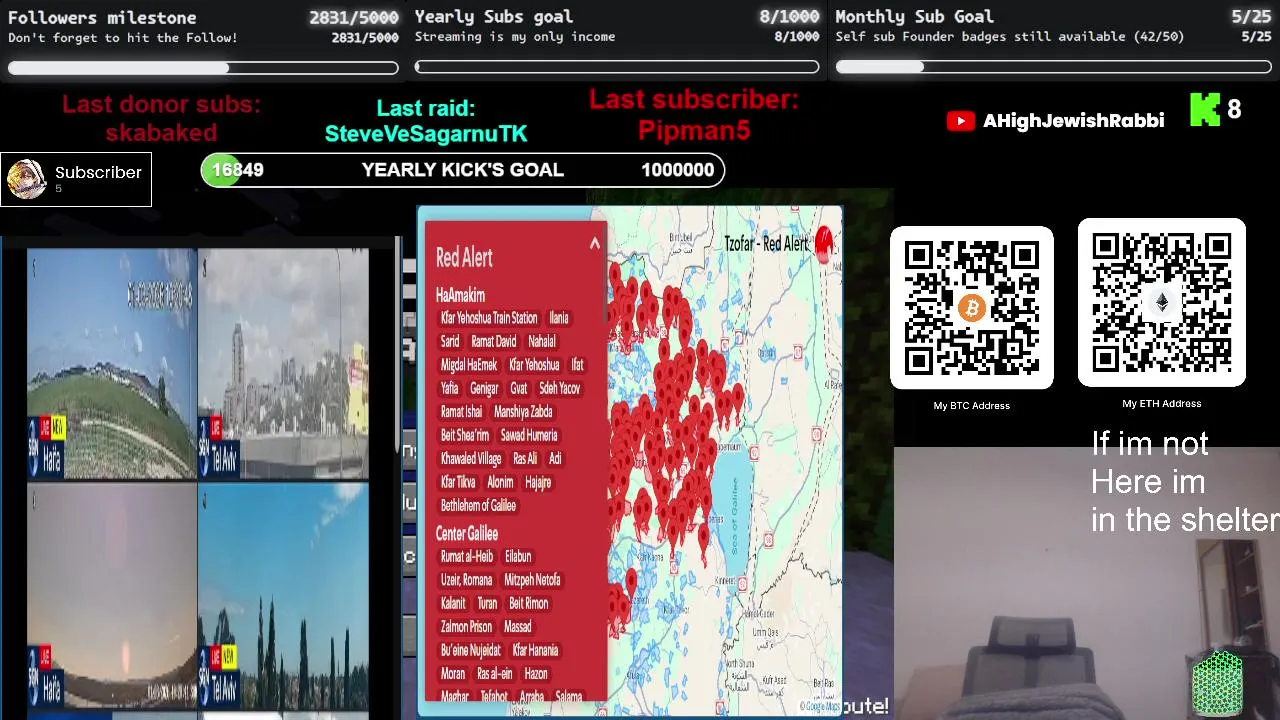
Task: Click the last subscriber name Pipman5
Action: click(x=694, y=130)
